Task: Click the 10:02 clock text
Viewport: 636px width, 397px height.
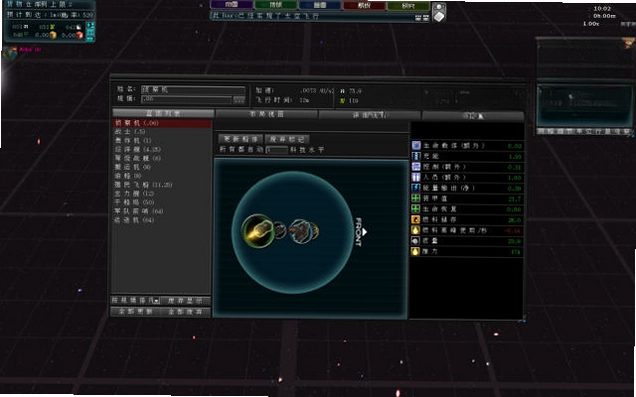Action: coord(602,9)
